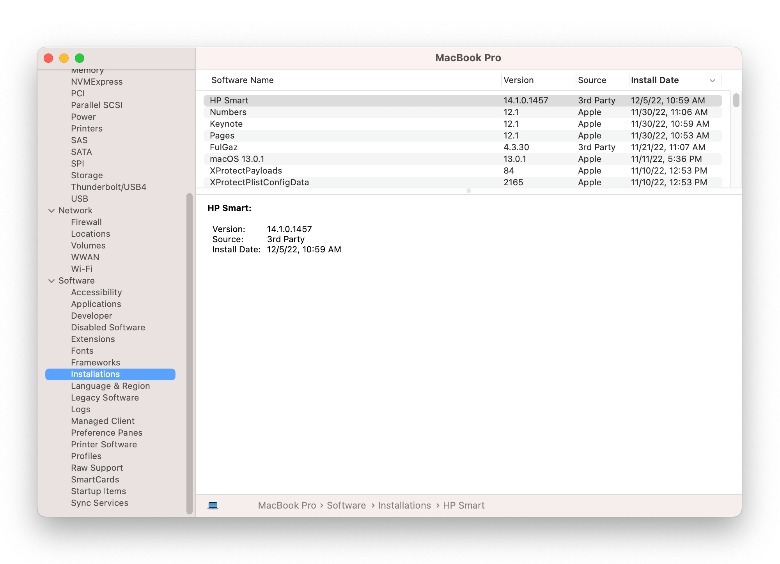This screenshot has width=780, height=564.
Task: Open SPI in sidebar
Action: coord(78,164)
